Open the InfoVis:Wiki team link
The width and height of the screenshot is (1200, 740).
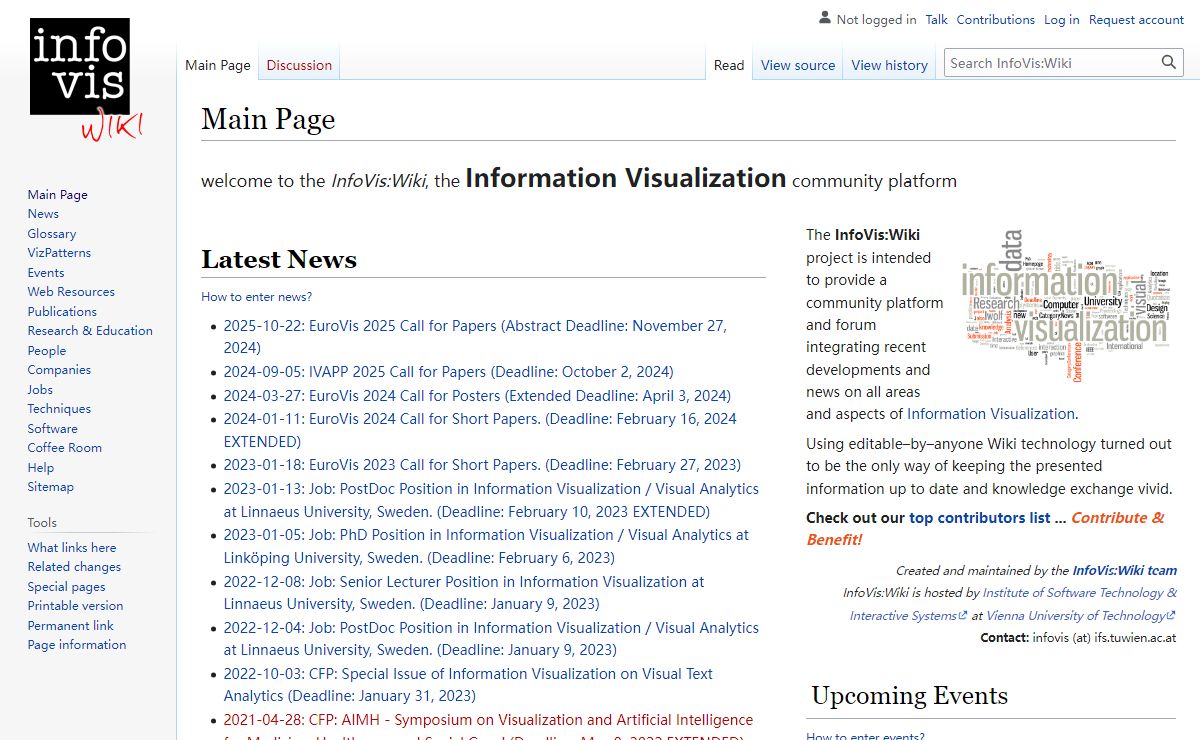click(1124, 571)
